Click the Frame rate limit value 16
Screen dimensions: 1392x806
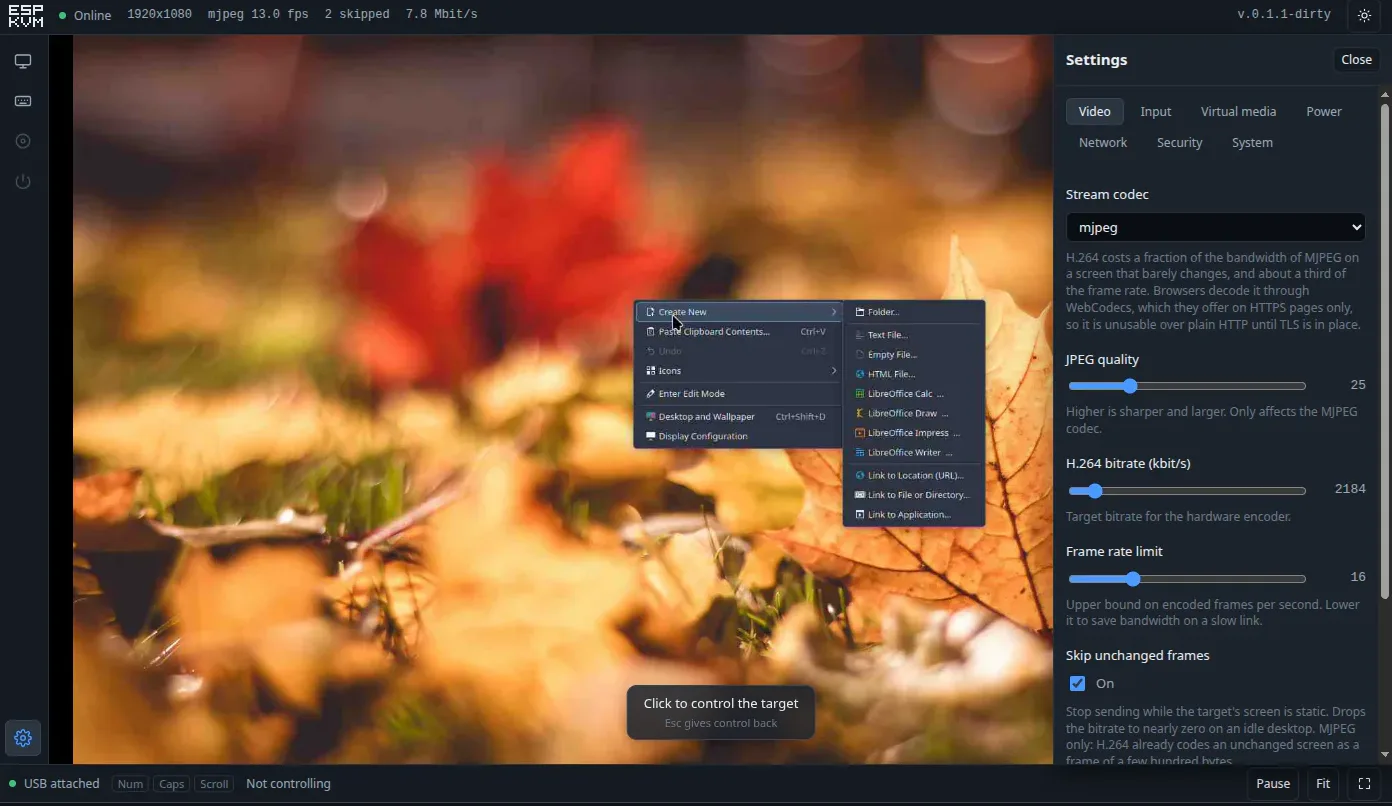(1357, 578)
